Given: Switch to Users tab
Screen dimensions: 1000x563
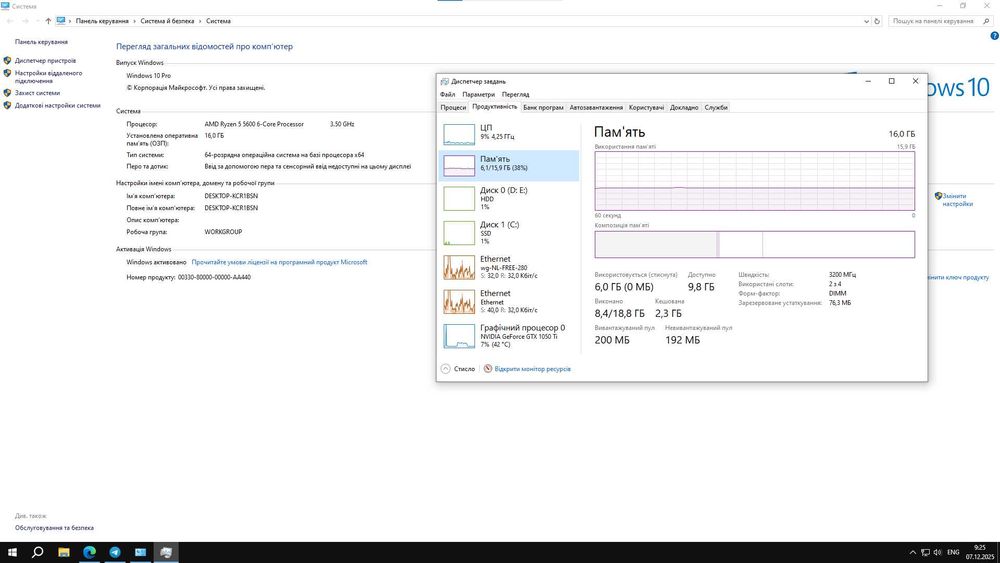Looking at the screenshot, I should (x=646, y=108).
